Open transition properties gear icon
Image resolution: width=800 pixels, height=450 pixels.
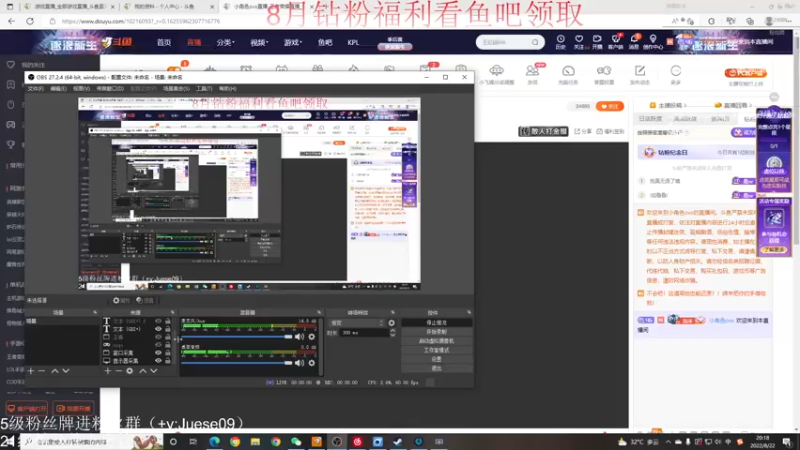click(391, 323)
